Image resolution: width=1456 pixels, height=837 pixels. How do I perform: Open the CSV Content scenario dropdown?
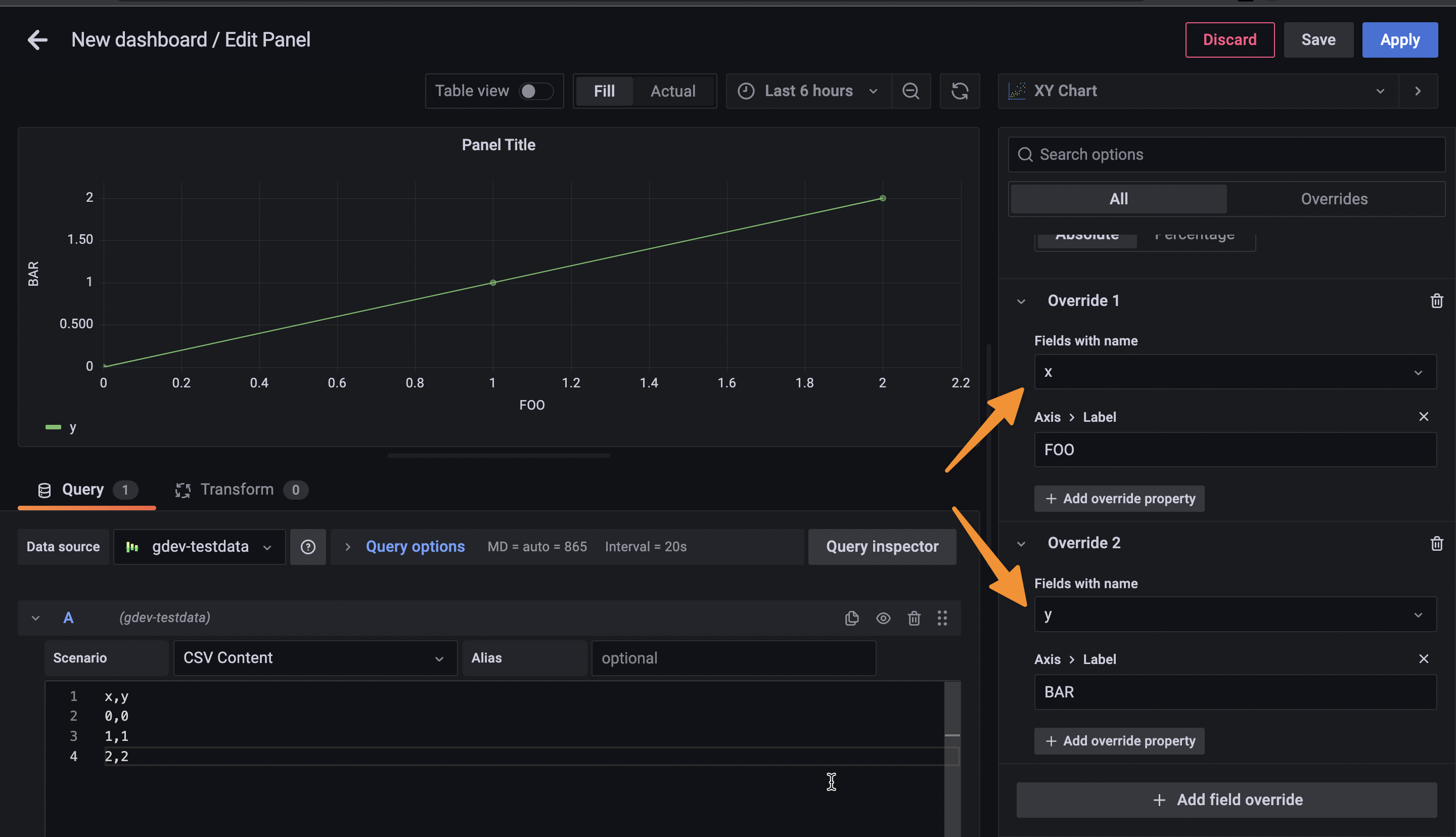(x=315, y=657)
